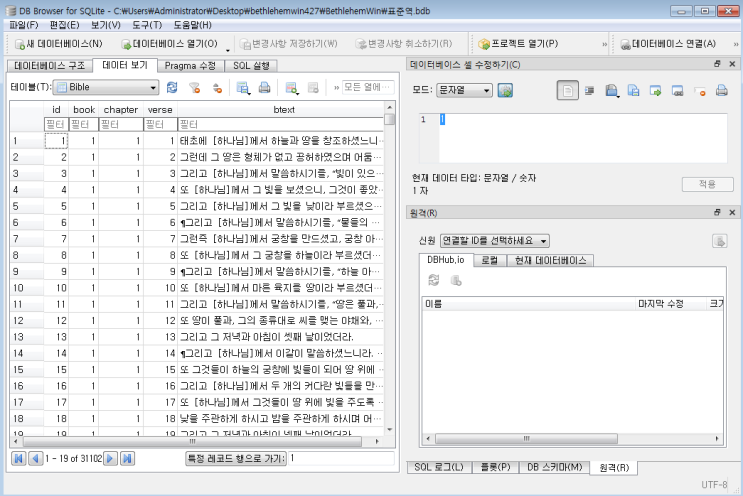Insert a new record via the add-row icon
Screen dimensions: 743x496
coord(291,88)
